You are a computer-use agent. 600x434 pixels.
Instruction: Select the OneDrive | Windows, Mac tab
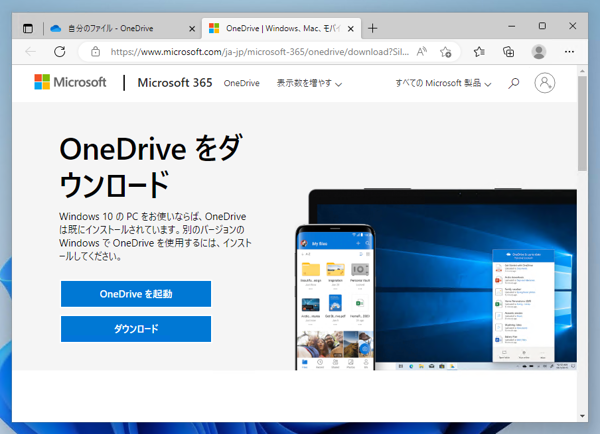282,28
